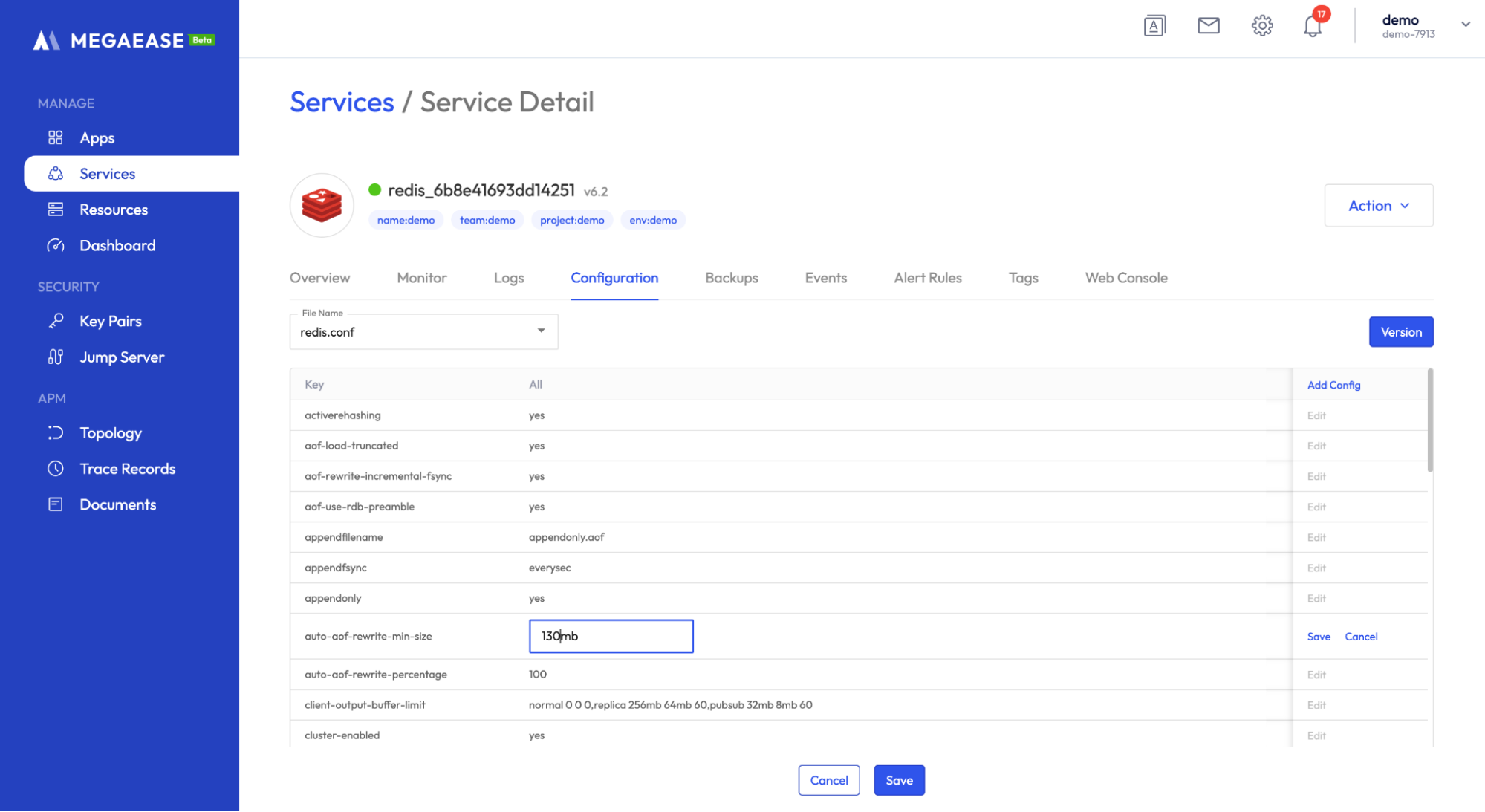Click the config table vertical scrollbar
This screenshot has height=812, width=1485.
click(x=1430, y=420)
